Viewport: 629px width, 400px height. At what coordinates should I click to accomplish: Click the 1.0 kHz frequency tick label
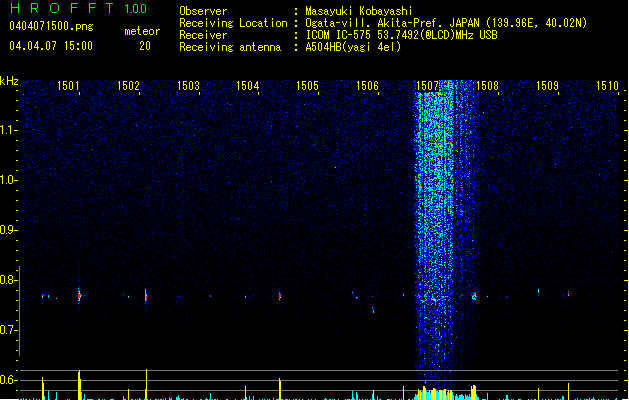8,180
